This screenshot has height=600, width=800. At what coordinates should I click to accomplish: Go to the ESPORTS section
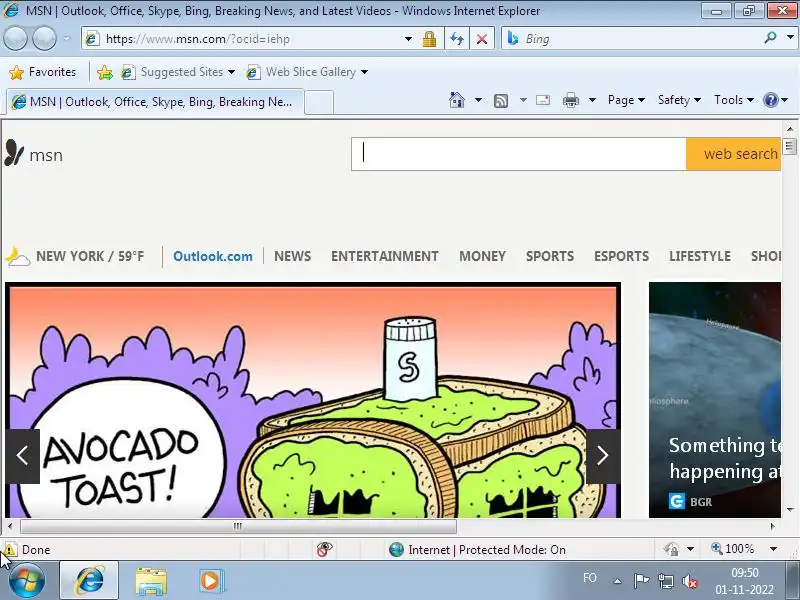(621, 256)
